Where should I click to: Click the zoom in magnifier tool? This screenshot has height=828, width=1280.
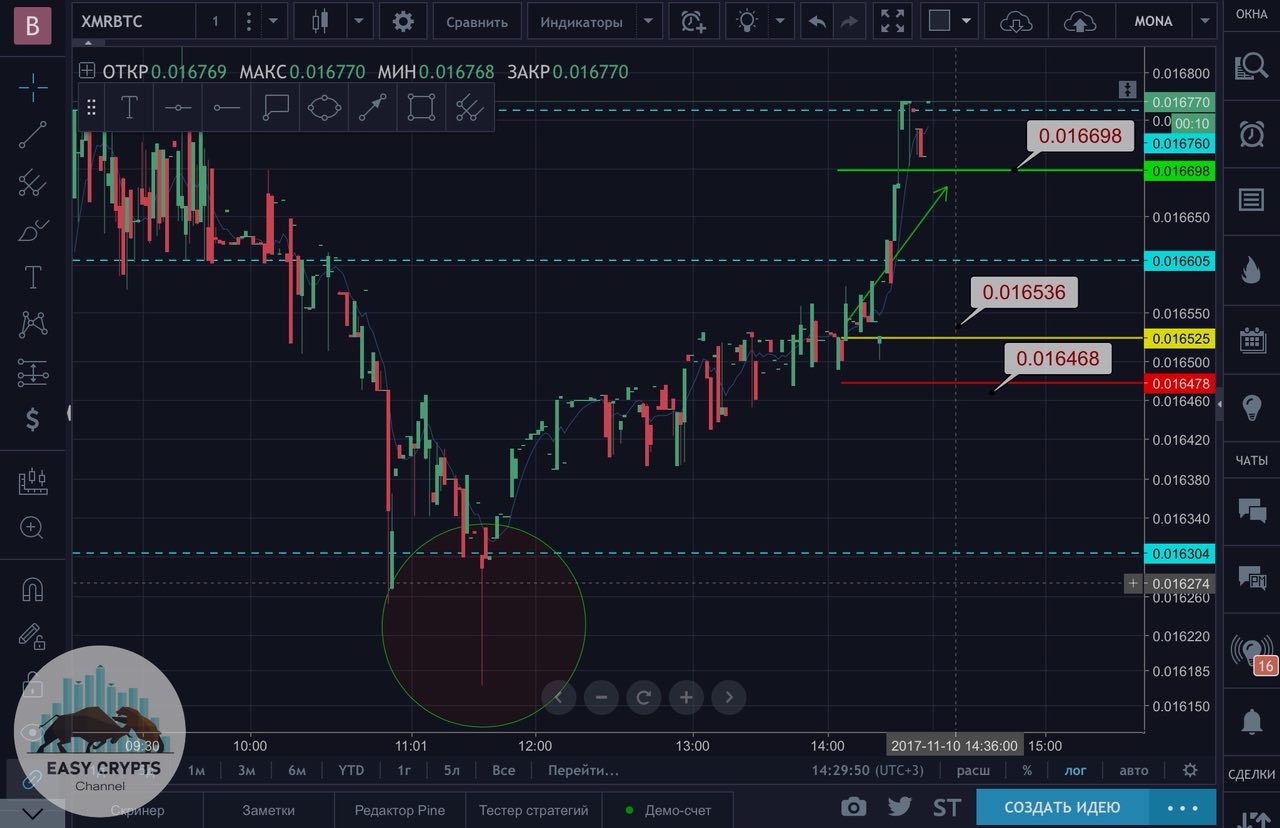(x=33, y=528)
